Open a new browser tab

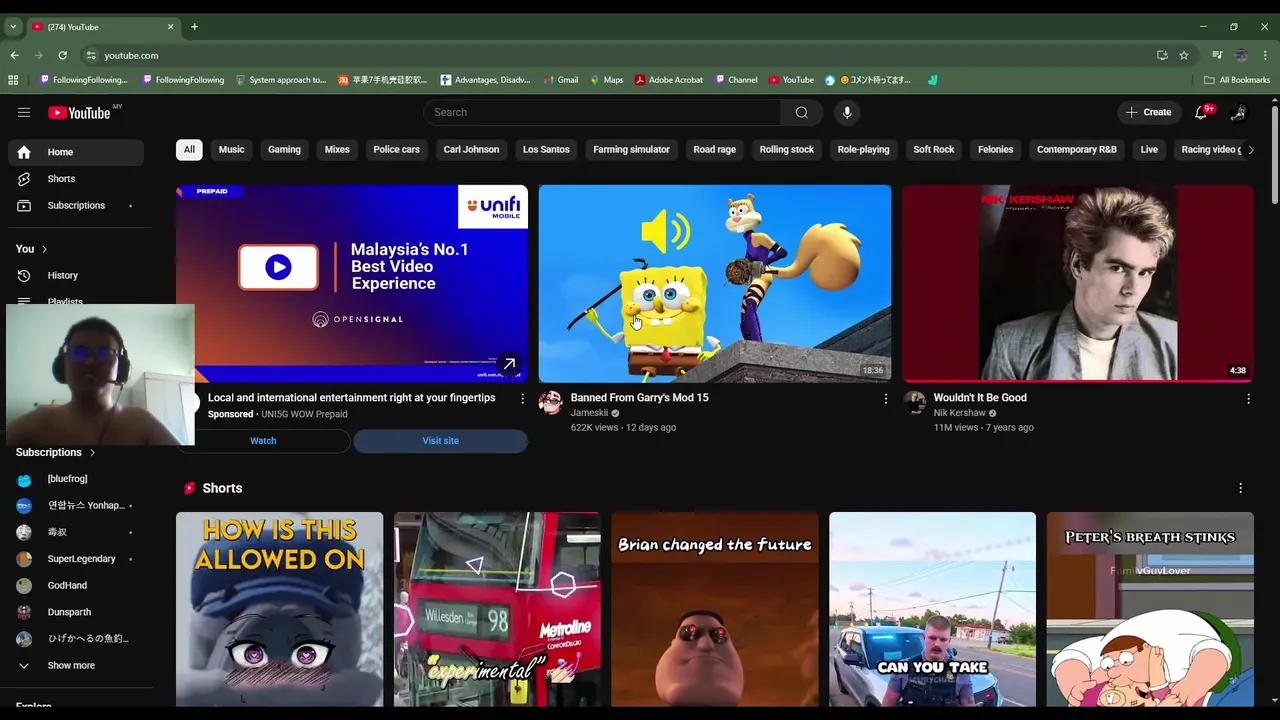point(194,27)
